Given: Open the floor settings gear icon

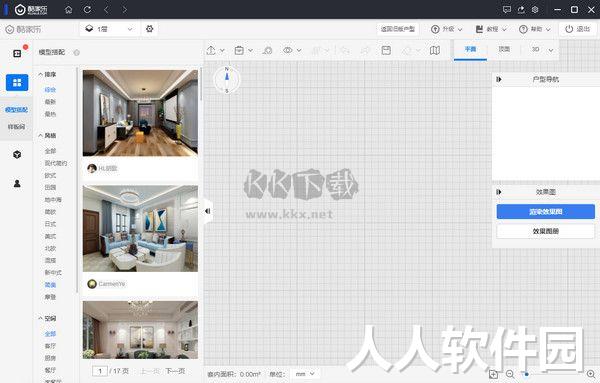Looking at the screenshot, I should click(x=150, y=29).
